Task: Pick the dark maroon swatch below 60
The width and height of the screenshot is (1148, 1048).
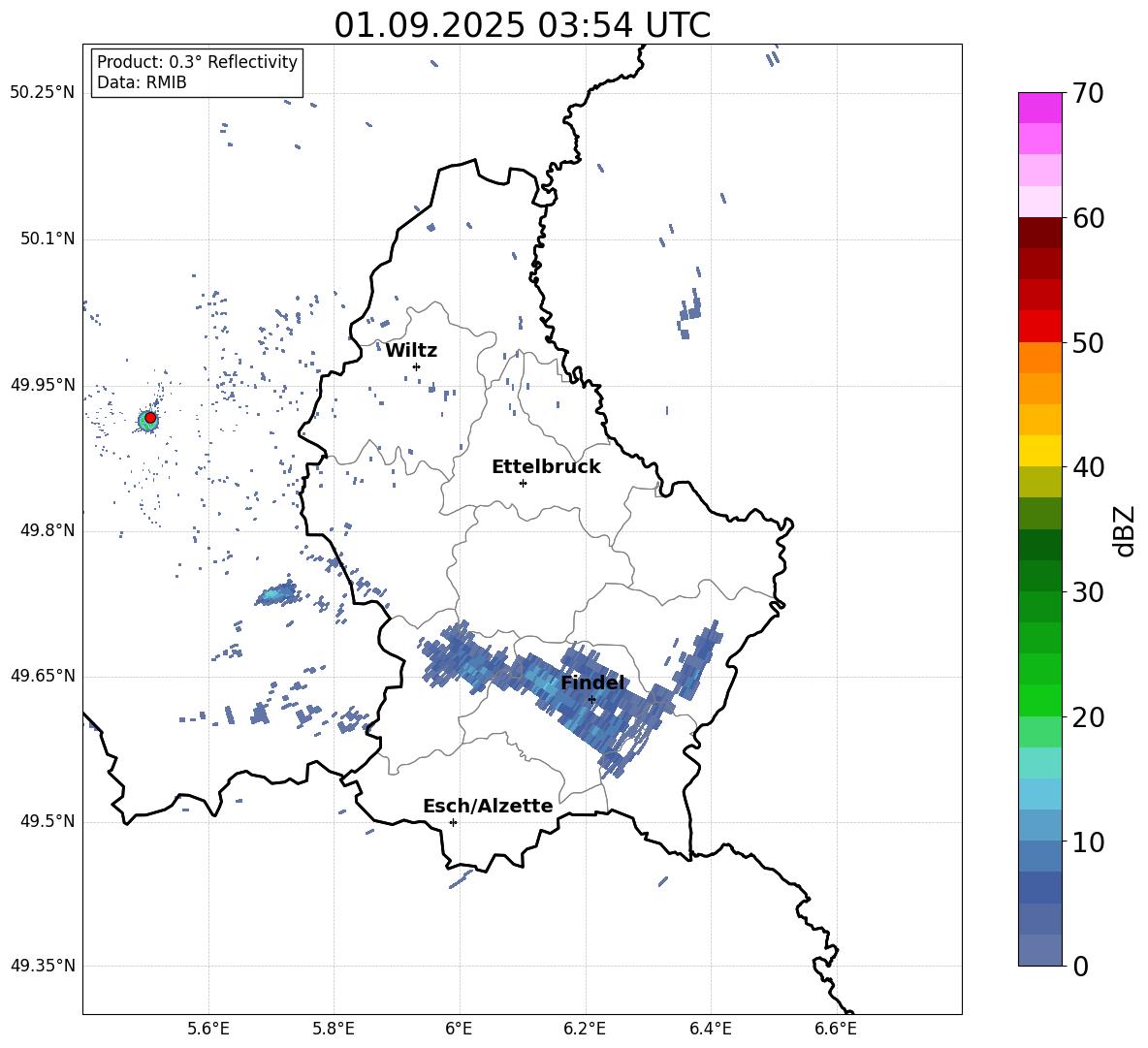Action: [x=1040, y=234]
